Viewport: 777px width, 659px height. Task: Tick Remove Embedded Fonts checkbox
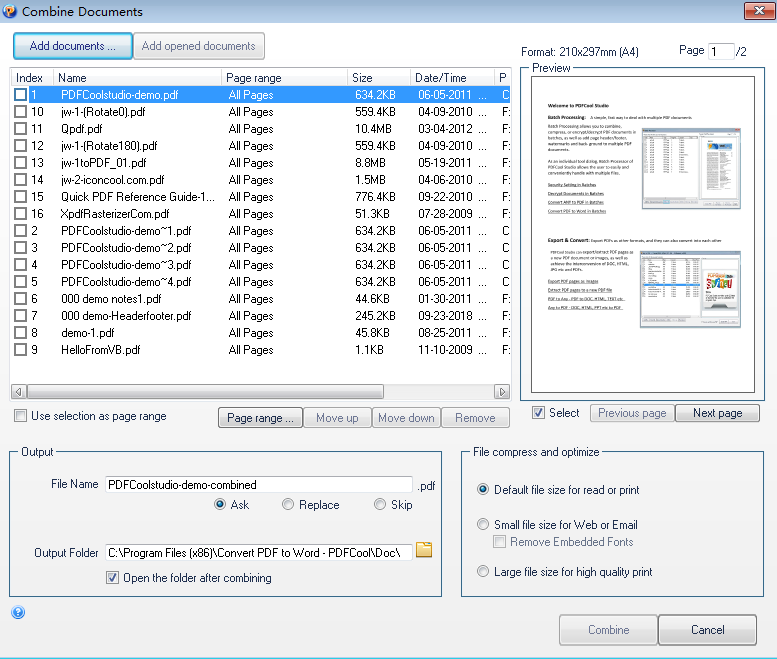[500, 542]
